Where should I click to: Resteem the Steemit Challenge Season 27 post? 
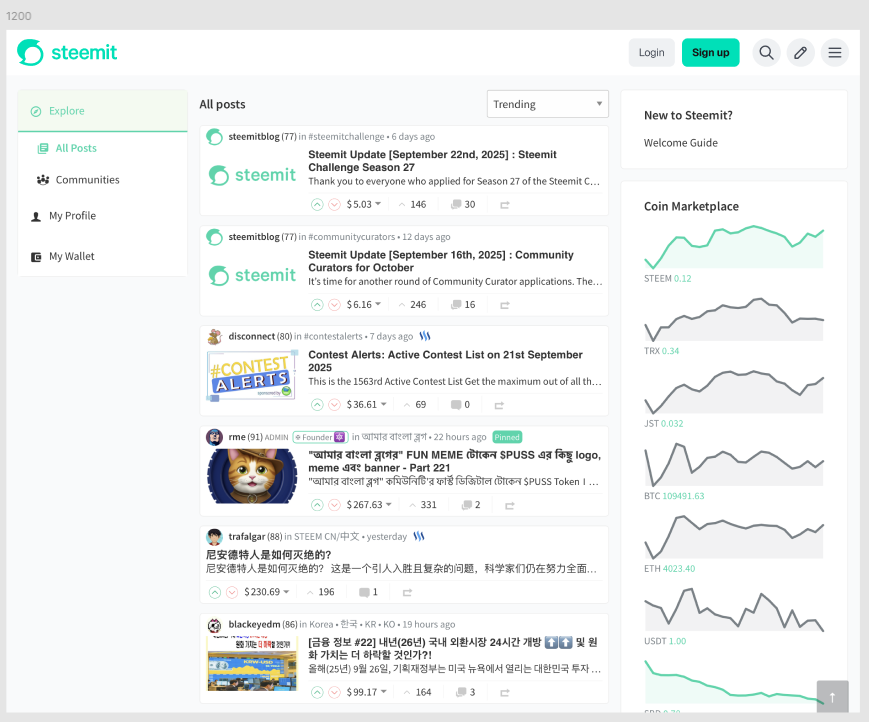coord(505,205)
